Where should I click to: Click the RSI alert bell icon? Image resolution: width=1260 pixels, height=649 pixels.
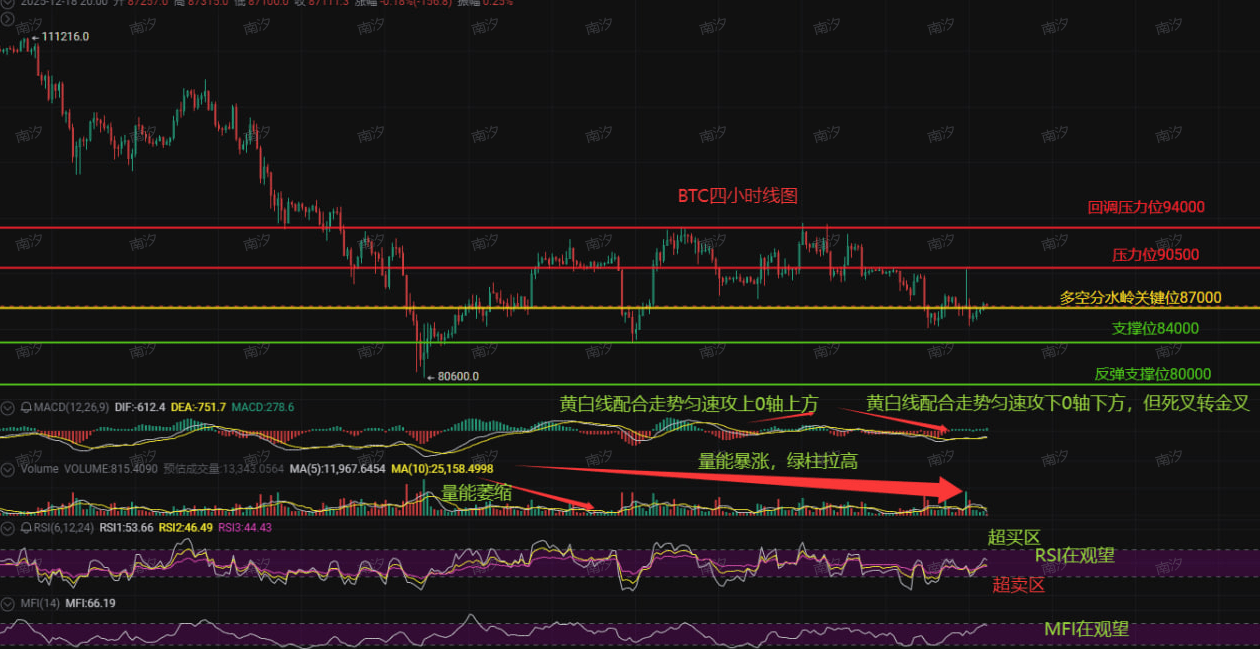pyautogui.click(x=26, y=527)
